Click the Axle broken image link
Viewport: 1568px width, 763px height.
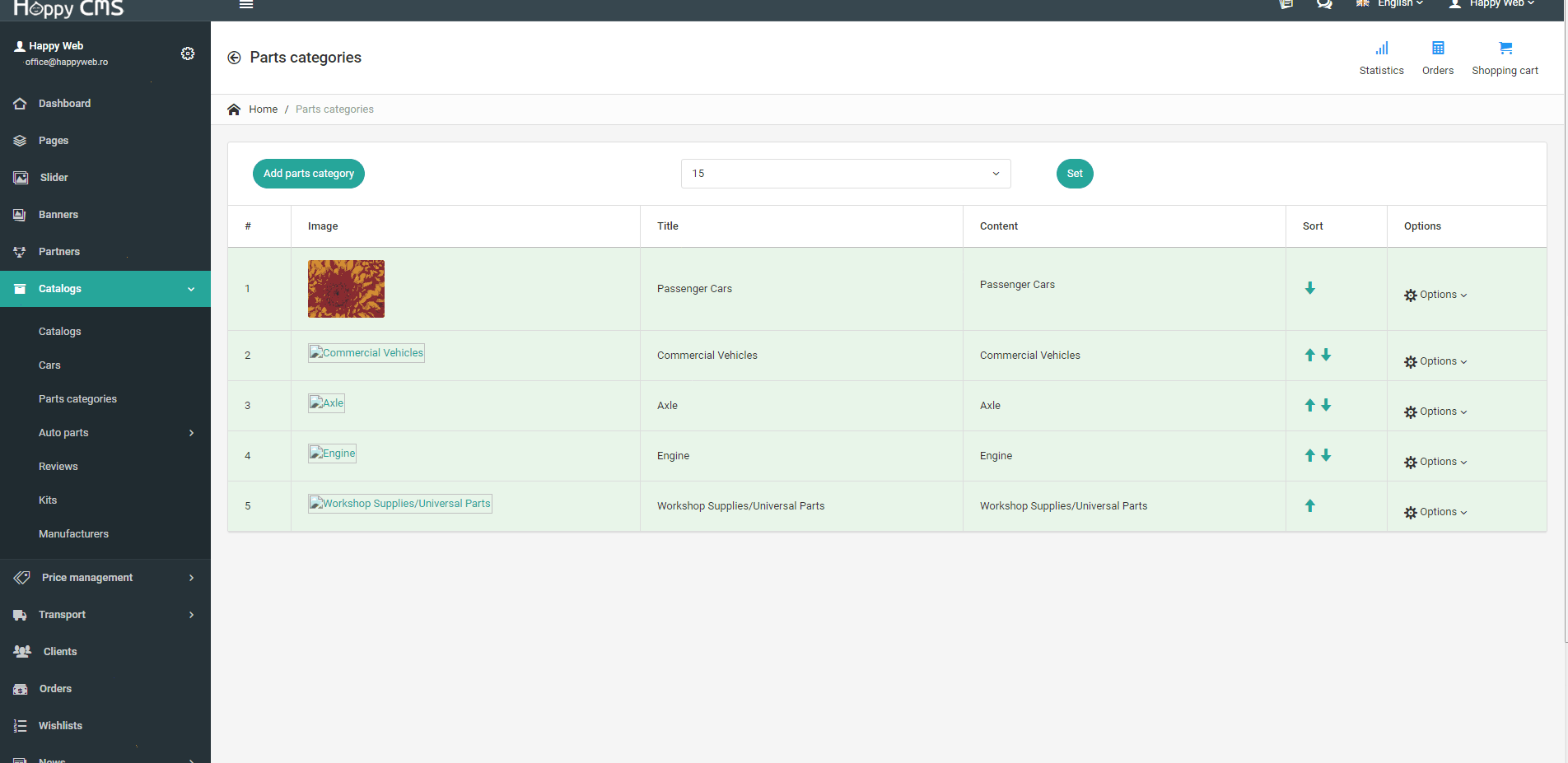coord(327,403)
